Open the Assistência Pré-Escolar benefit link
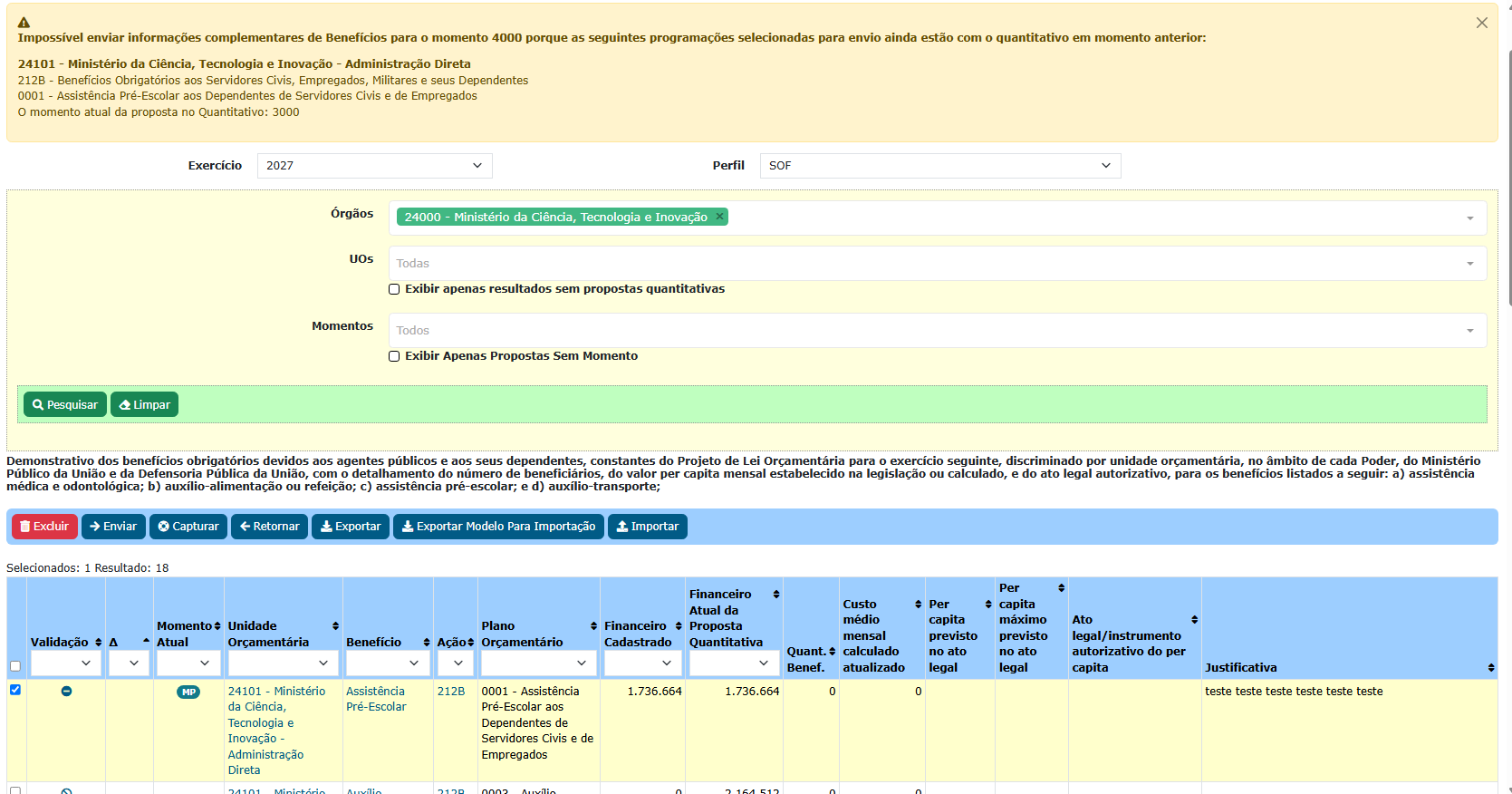Screen dimensions: 1512x794 click(x=376, y=699)
